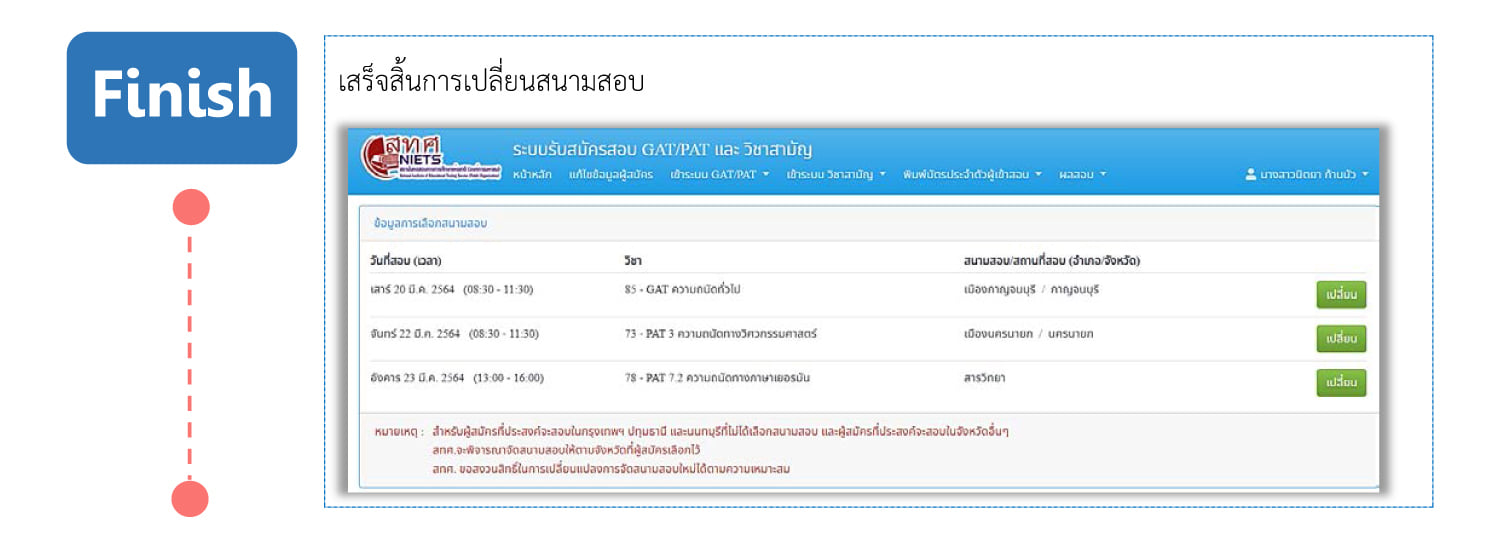
Task: Click the หมายเหตุ note text
Action: click(690, 450)
